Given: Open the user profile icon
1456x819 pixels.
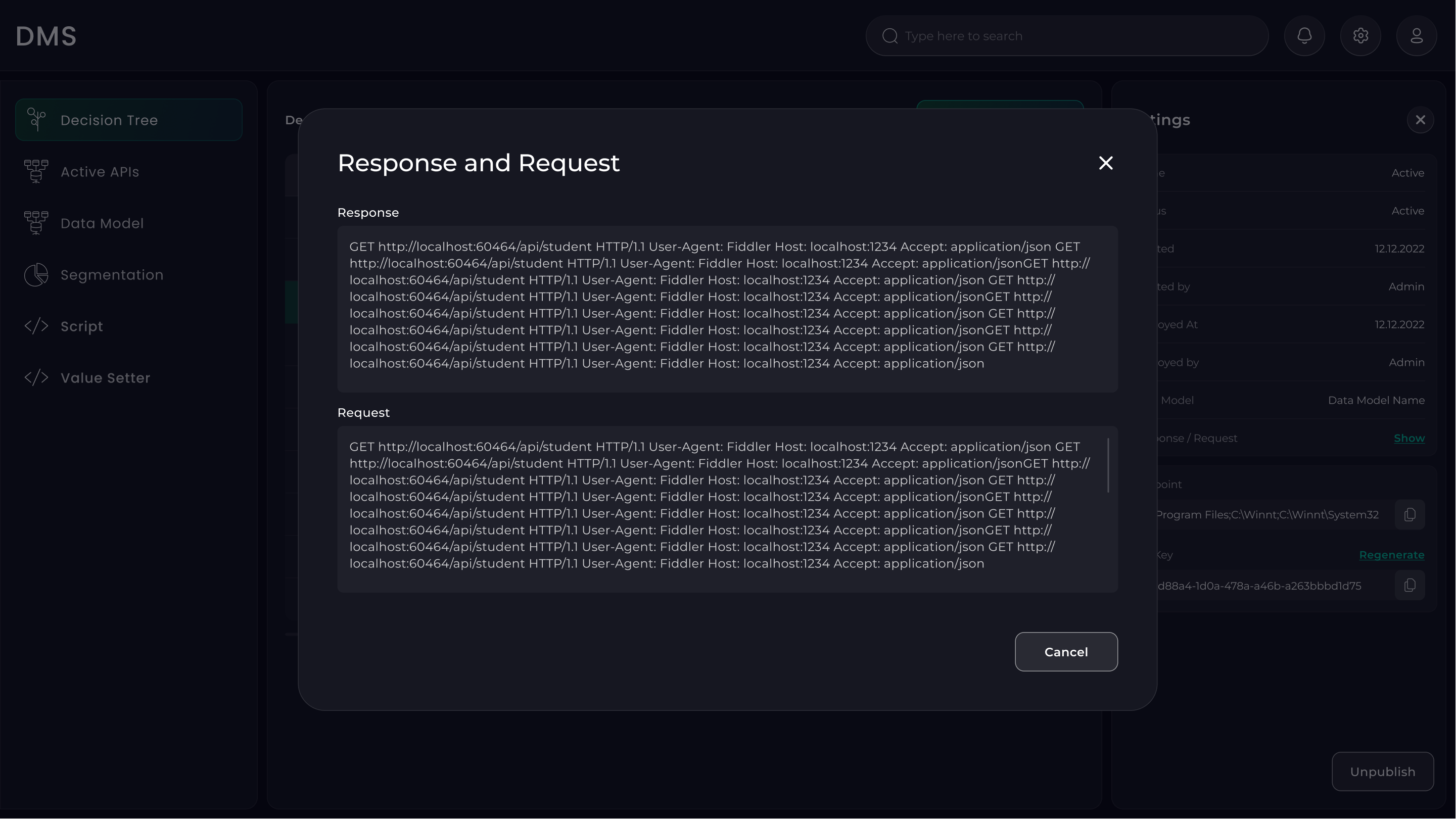Looking at the screenshot, I should tap(1416, 36).
